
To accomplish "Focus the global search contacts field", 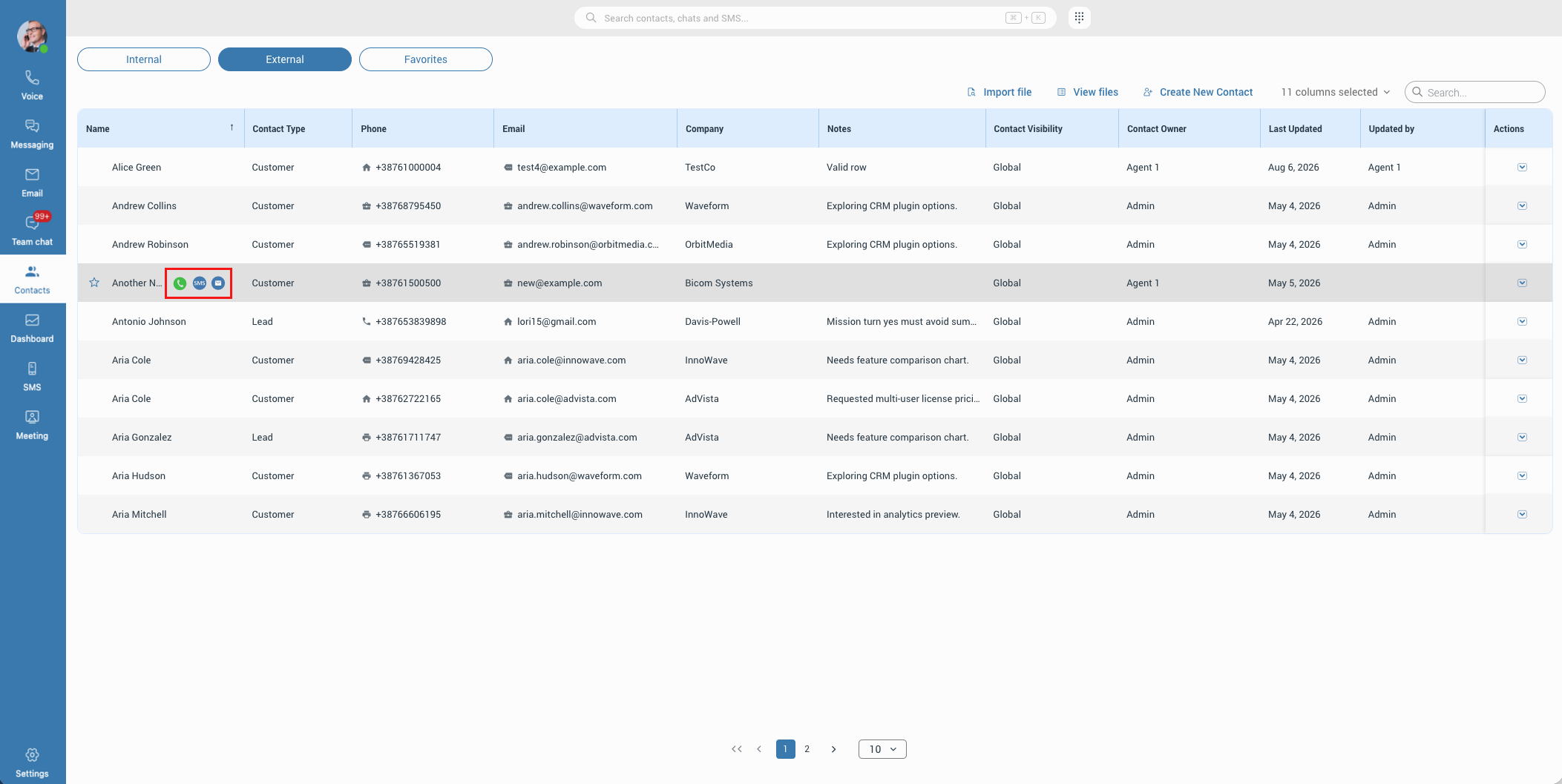I will [815, 18].
